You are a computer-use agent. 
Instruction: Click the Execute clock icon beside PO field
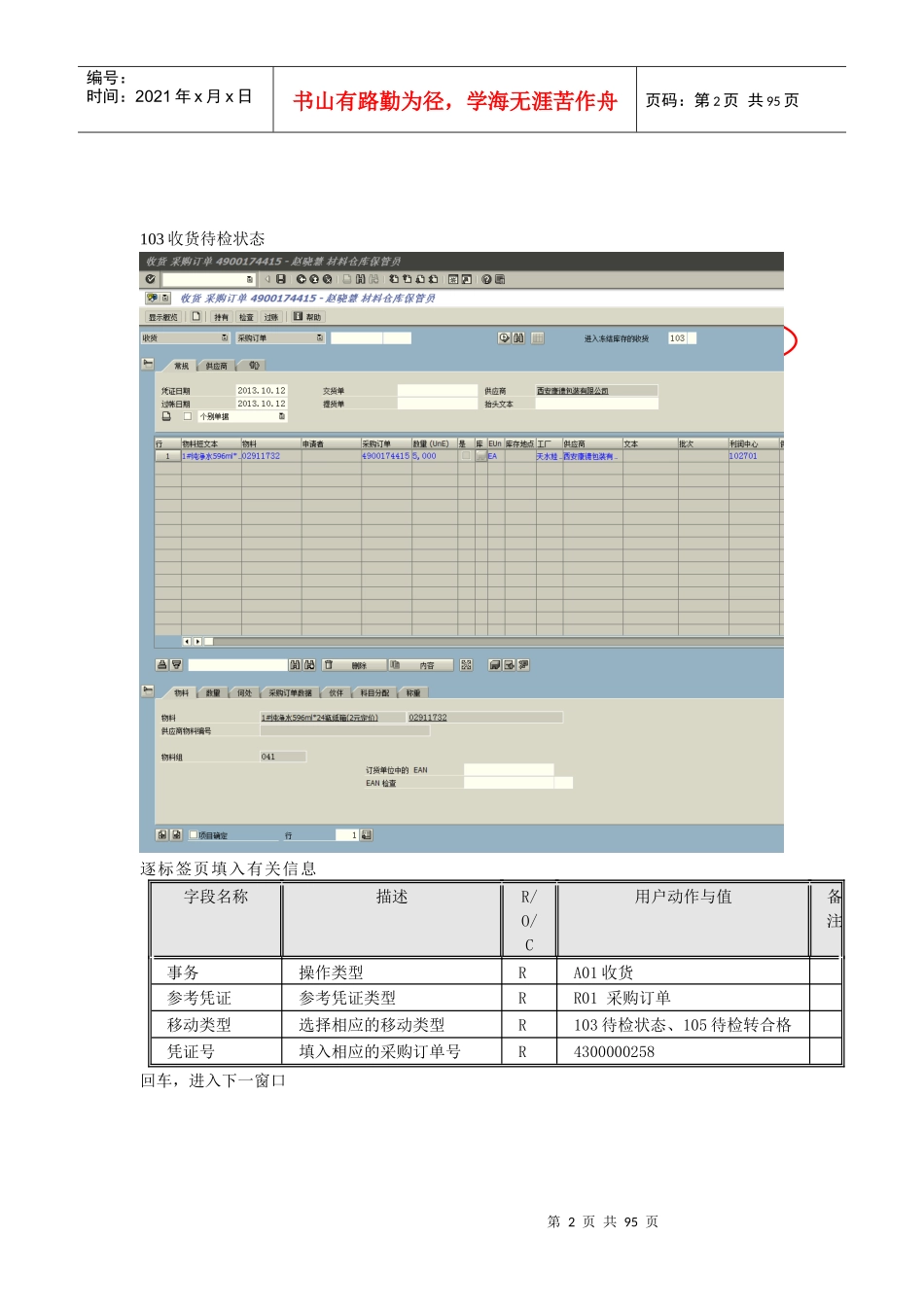point(504,338)
